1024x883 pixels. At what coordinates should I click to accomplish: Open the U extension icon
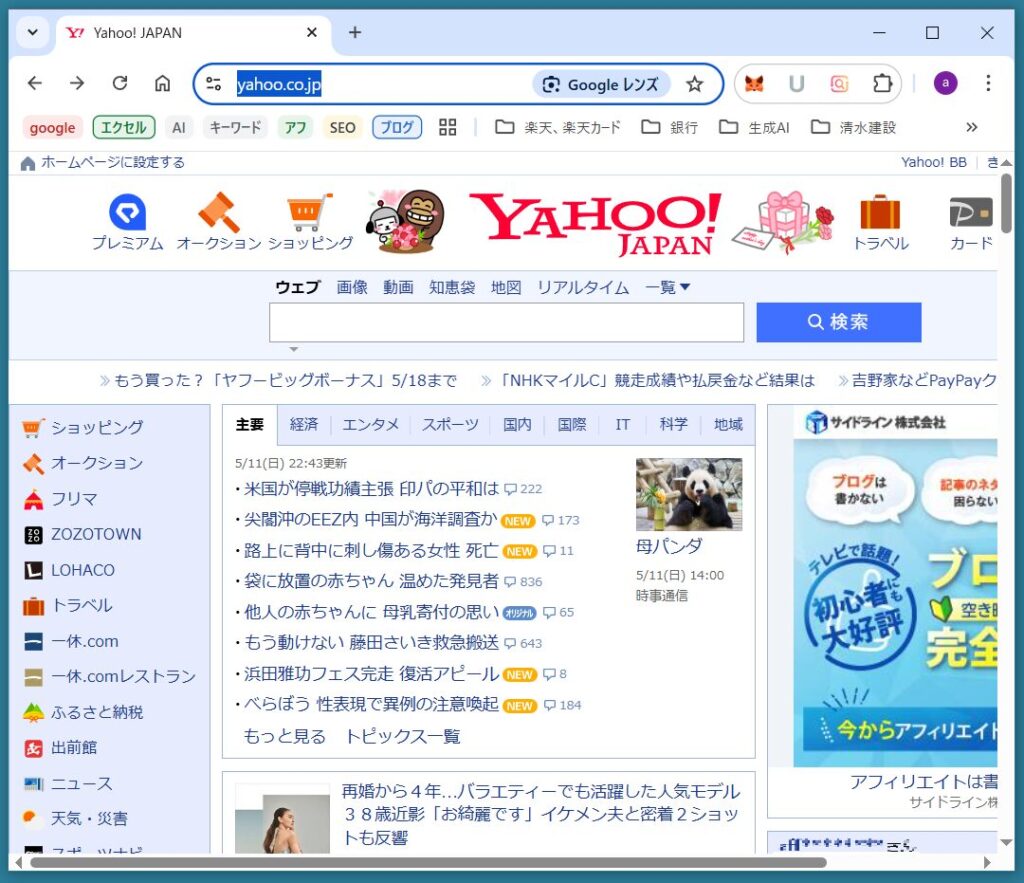pyautogui.click(x=796, y=84)
